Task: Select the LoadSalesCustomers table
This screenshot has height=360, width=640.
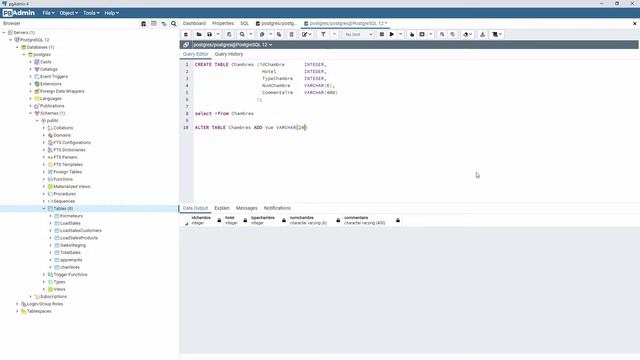Action: coord(80,231)
